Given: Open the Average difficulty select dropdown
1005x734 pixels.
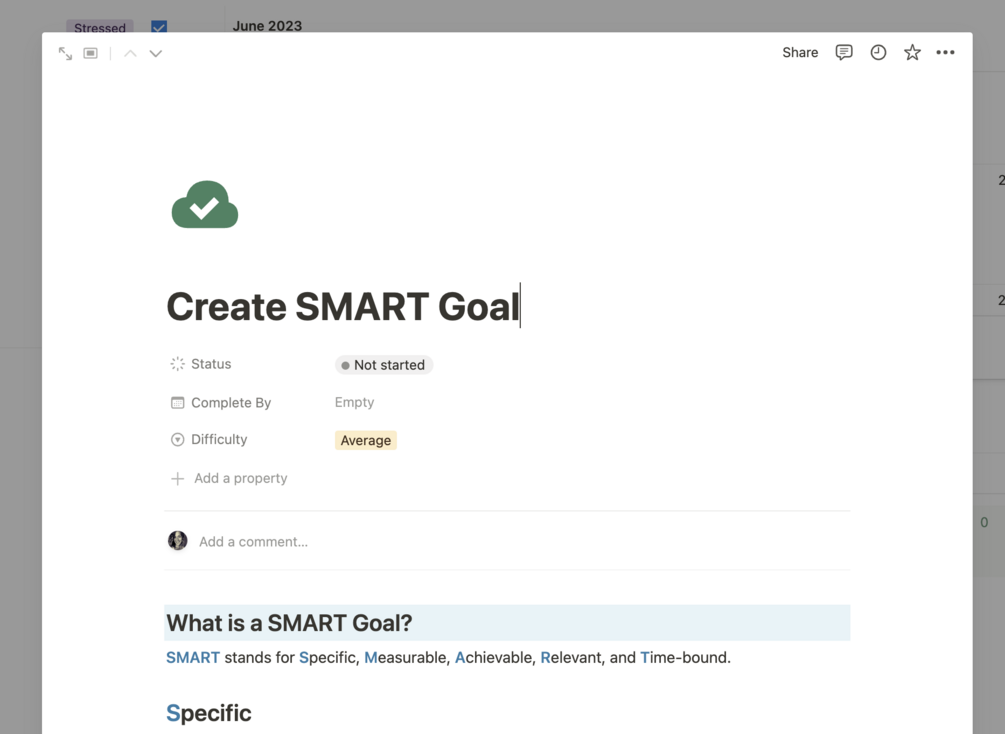Looking at the screenshot, I should 366,440.
